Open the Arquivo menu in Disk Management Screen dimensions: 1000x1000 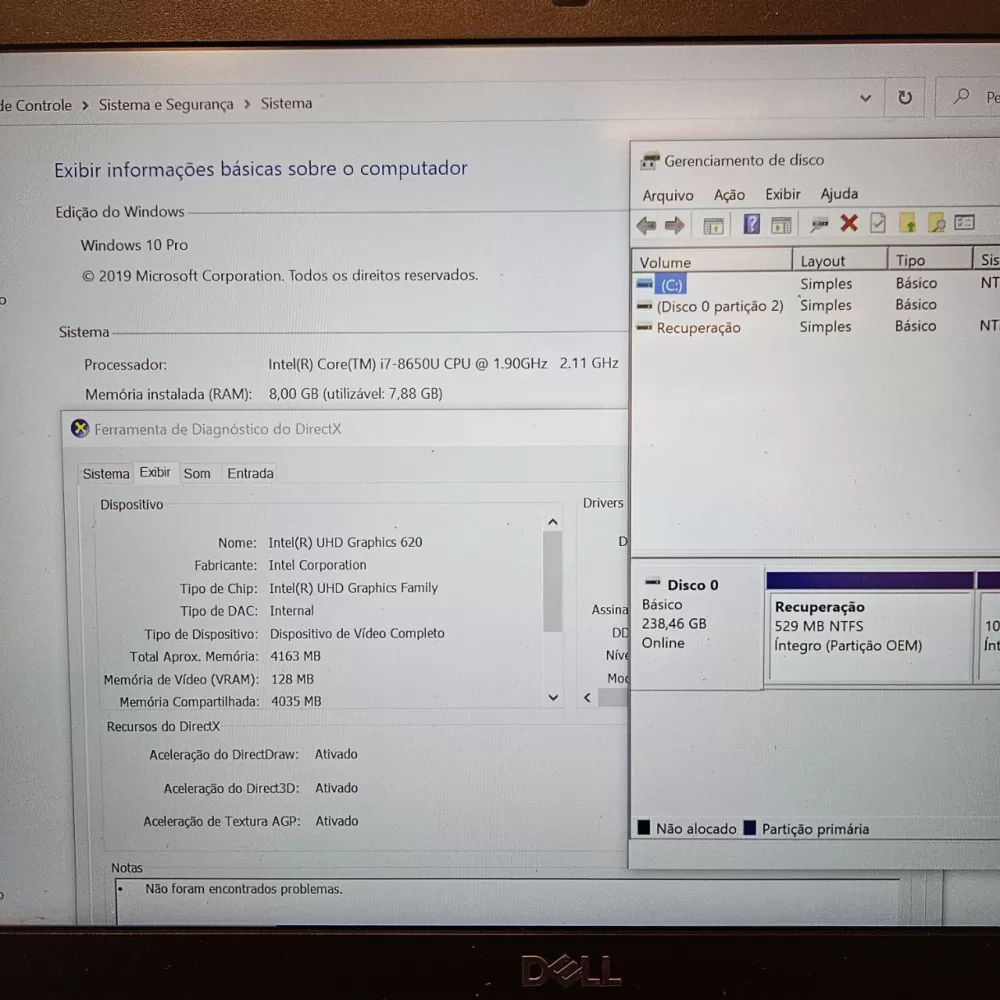click(667, 194)
